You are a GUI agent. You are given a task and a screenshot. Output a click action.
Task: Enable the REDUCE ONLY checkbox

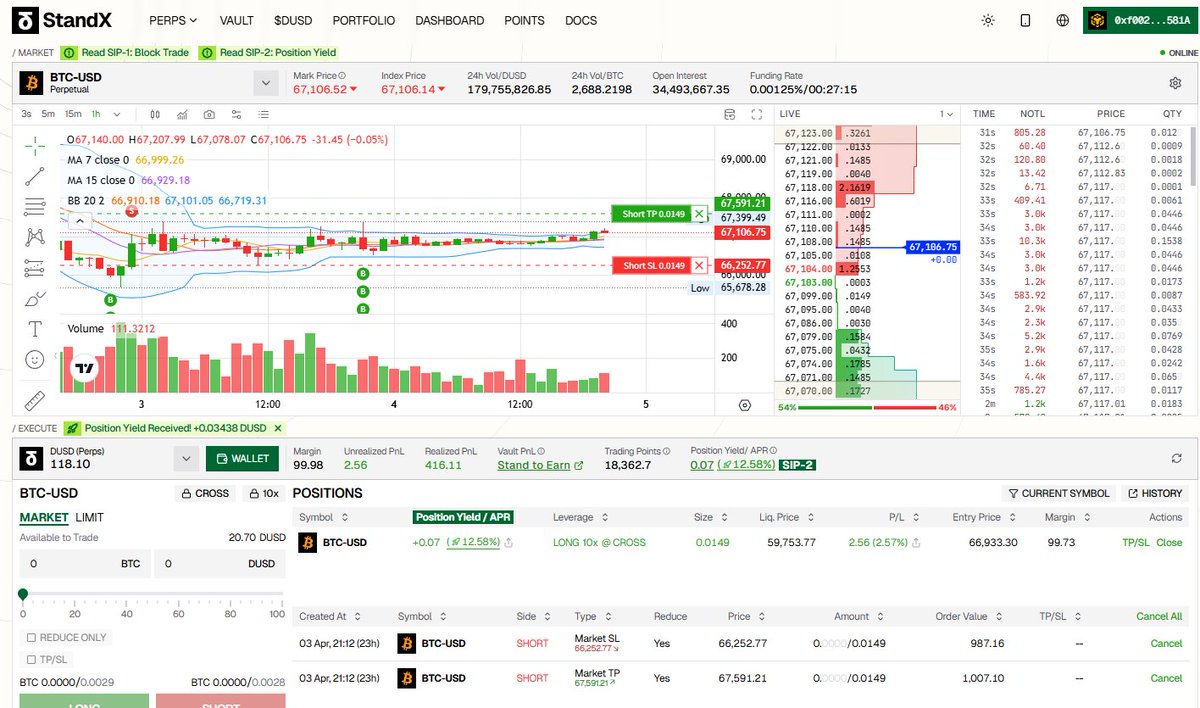coord(32,637)
